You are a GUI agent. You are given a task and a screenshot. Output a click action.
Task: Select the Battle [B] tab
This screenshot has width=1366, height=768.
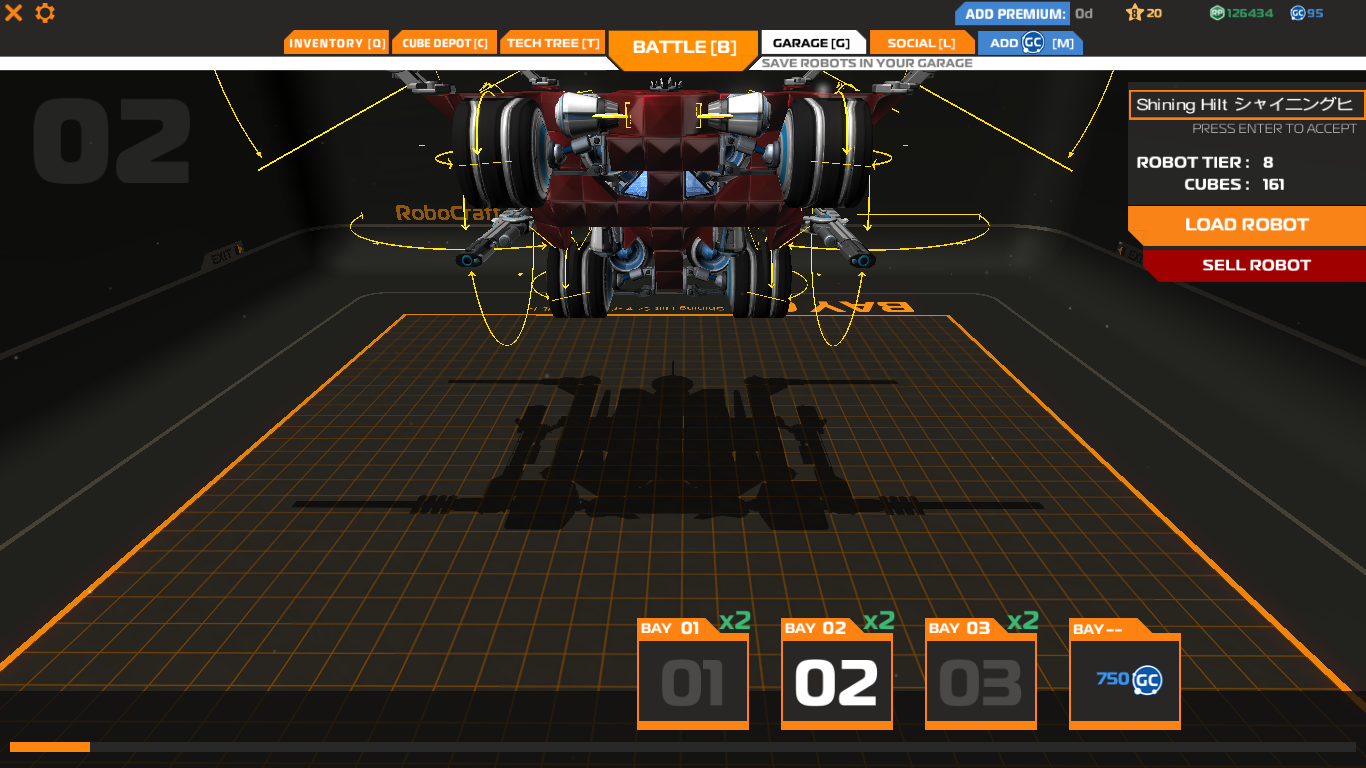point(684,48)
